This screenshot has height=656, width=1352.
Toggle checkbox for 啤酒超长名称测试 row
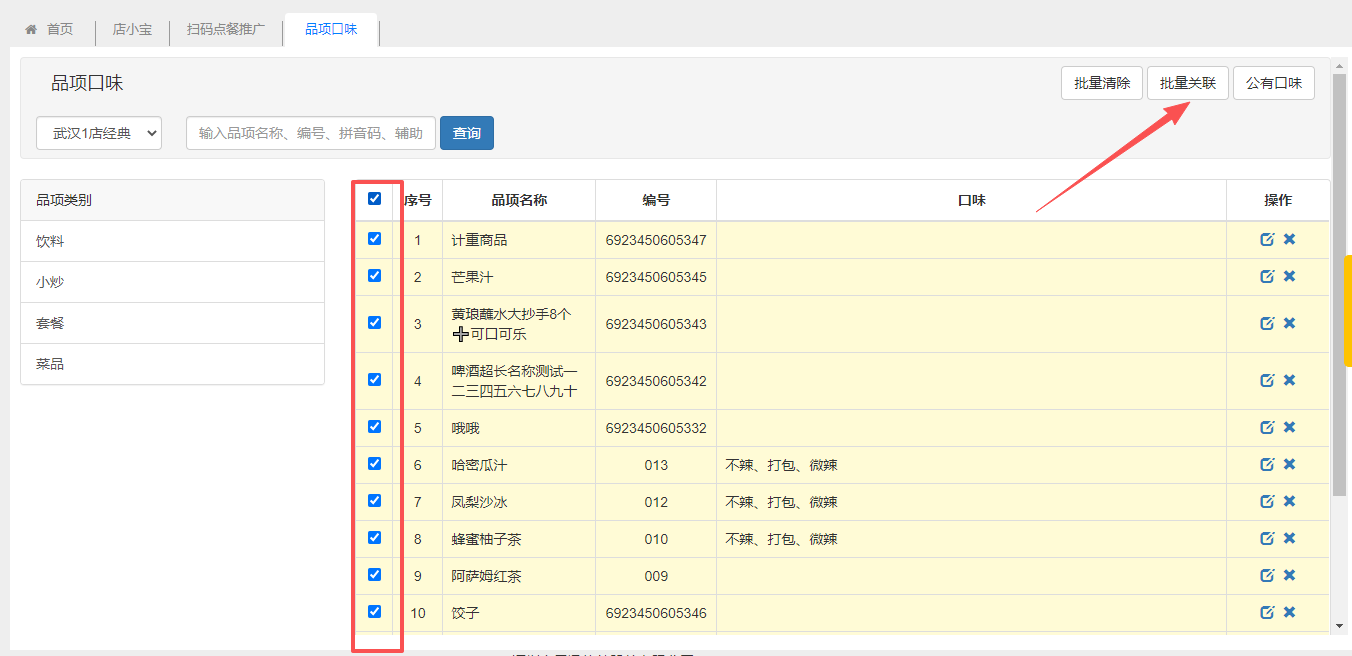[375, 379]
